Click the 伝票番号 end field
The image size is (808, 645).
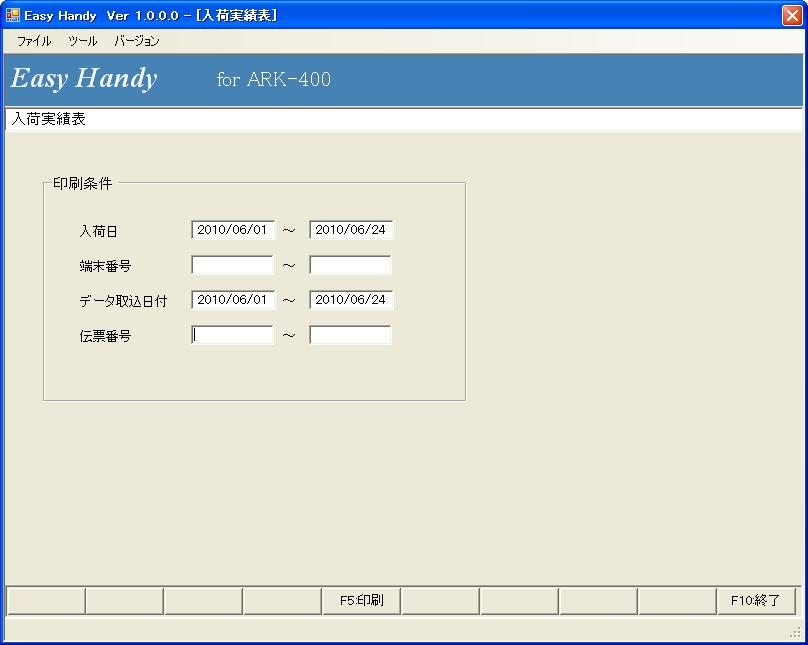350,335
